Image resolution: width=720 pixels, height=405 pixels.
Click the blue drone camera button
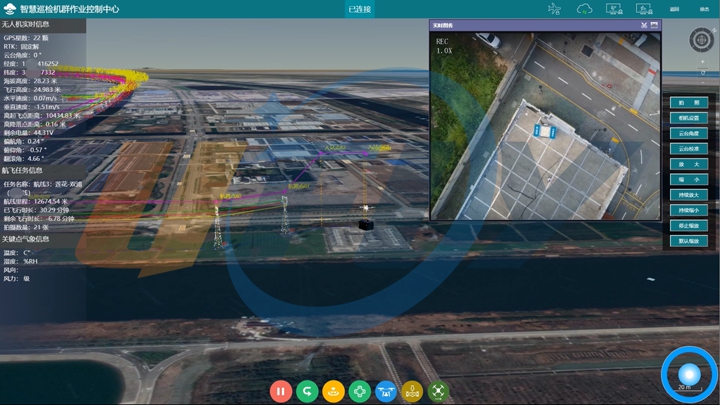pyautogui.click(x=386, y=392)
